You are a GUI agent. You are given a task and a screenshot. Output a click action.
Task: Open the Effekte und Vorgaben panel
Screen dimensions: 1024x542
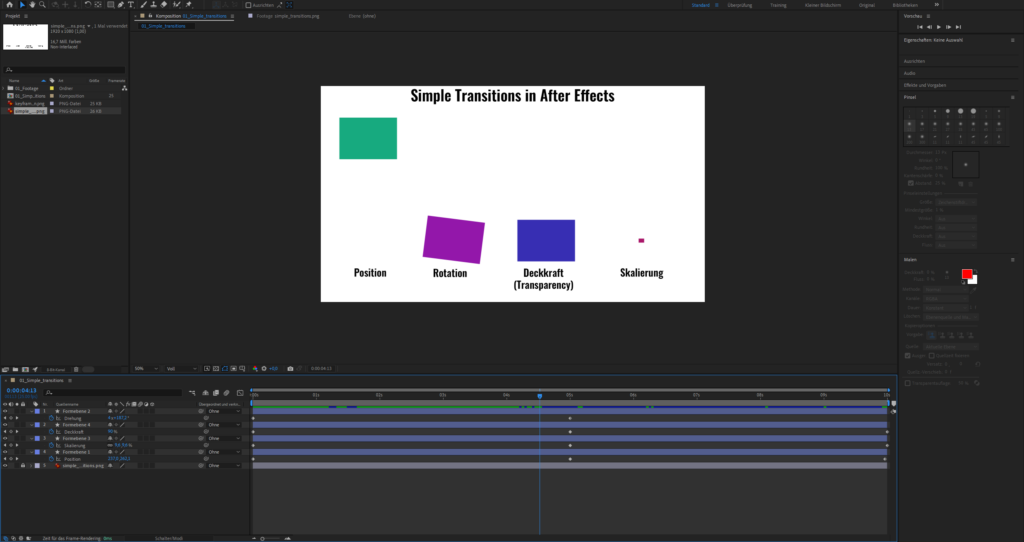pos(925,85)
